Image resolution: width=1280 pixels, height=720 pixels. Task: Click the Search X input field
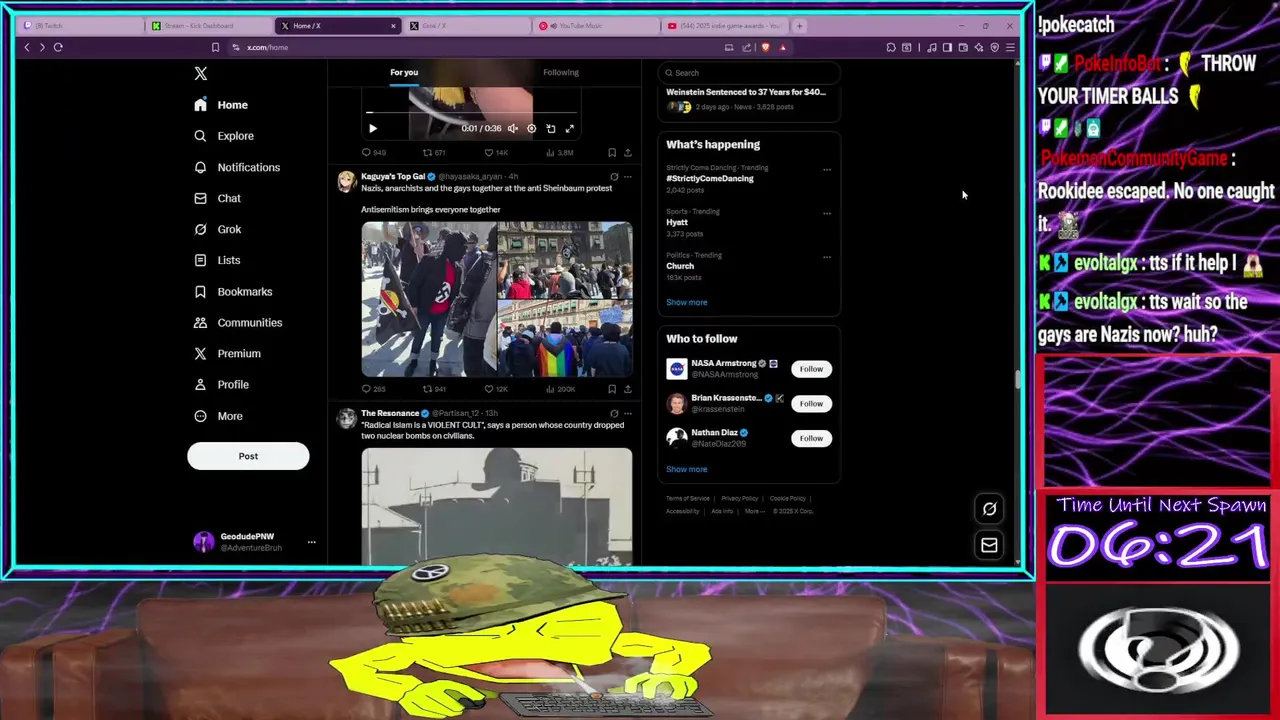749,72
